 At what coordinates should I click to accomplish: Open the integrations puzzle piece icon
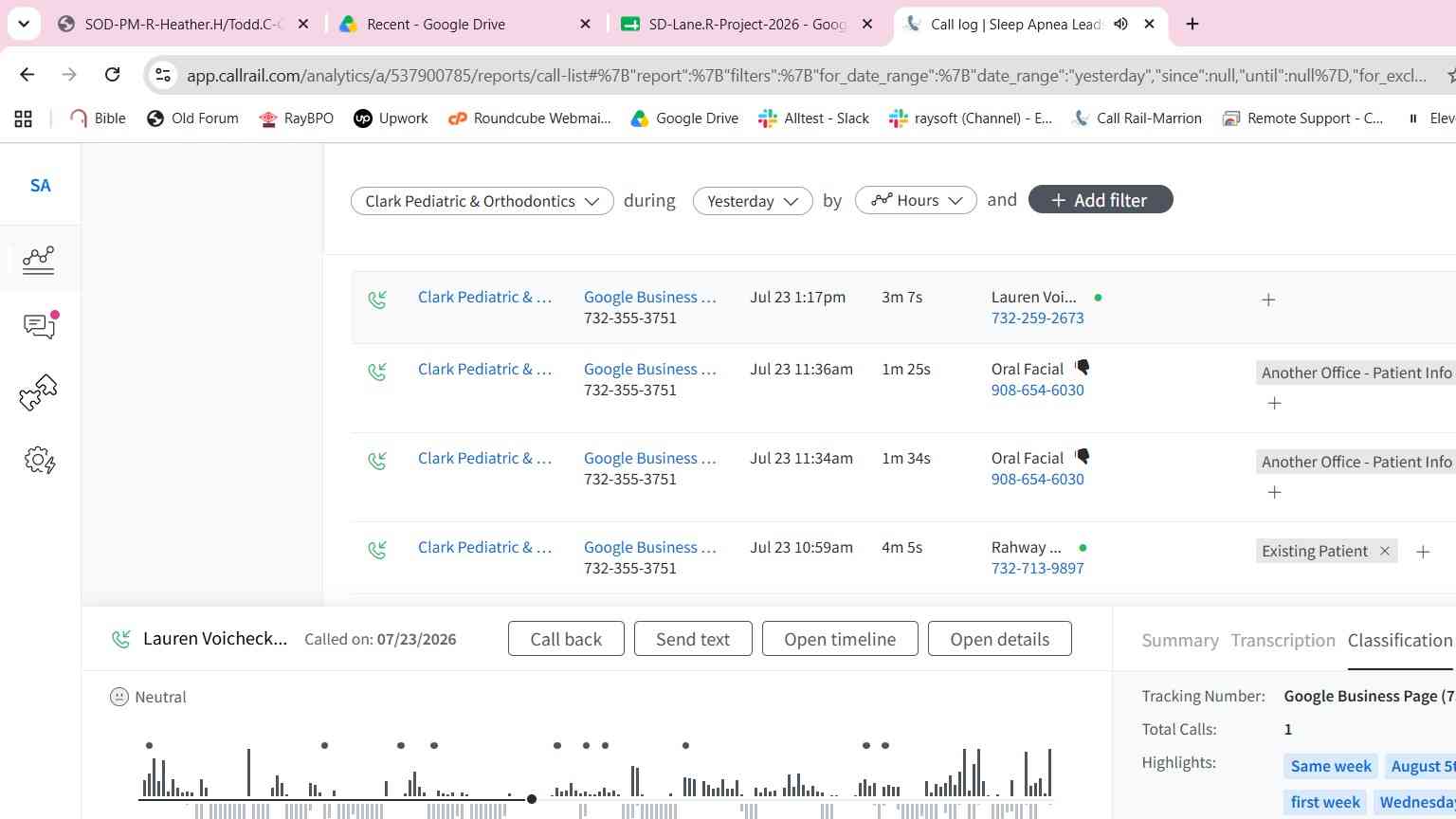[39, 392]
